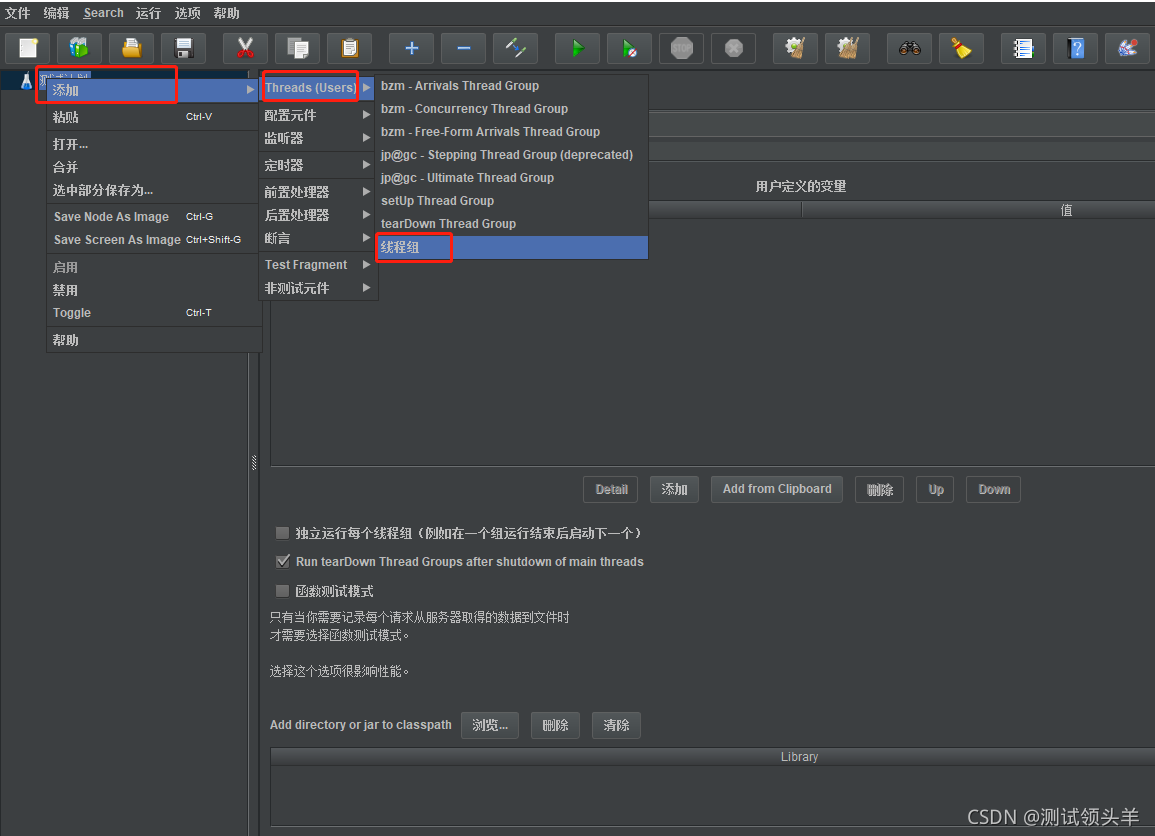Click the Clear results gear-broom icon

pyautogui.click(x=796, y=49)
